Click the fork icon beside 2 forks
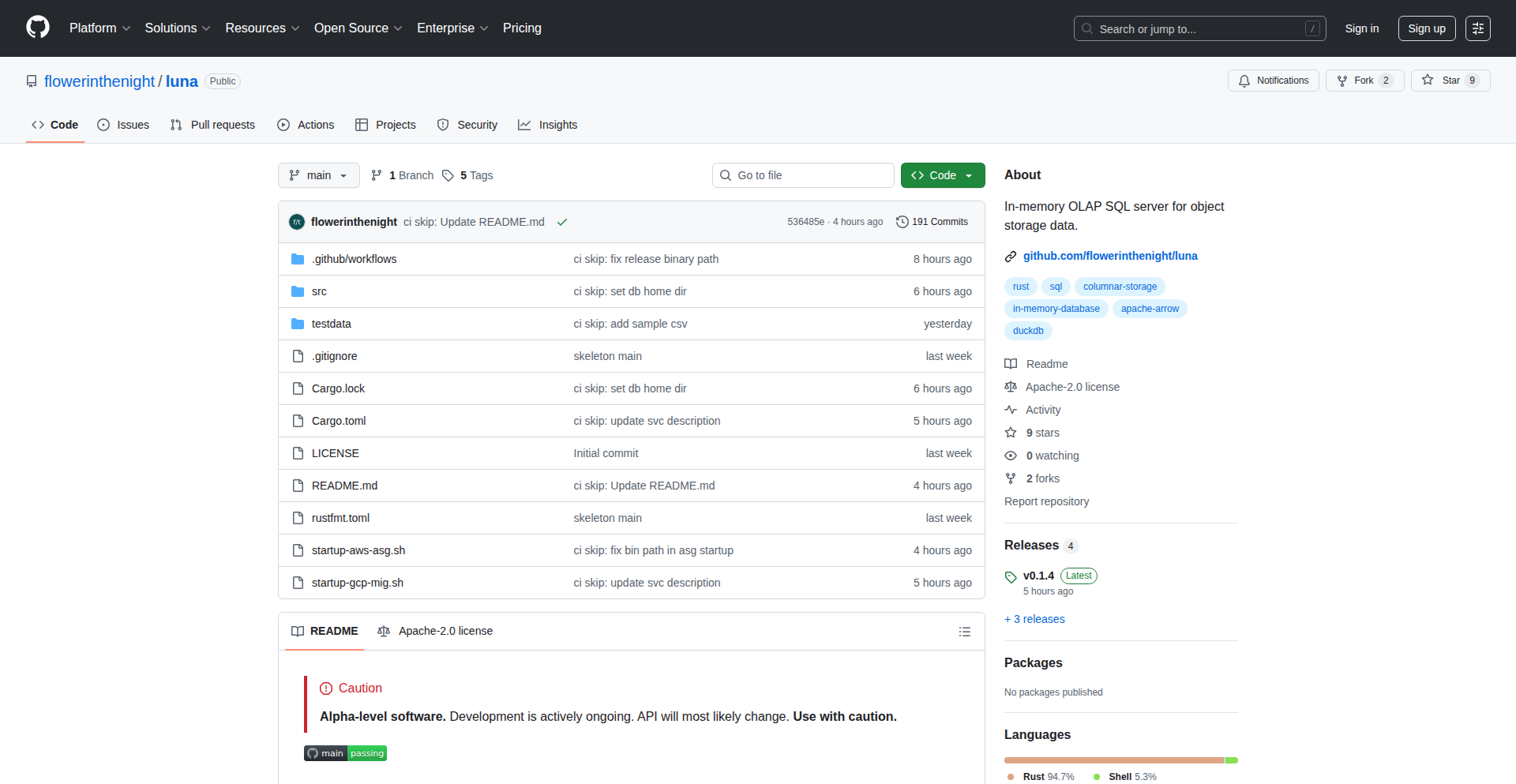Image resolution: width=1516 pixels, height=784 pixels. point(1011,478)
